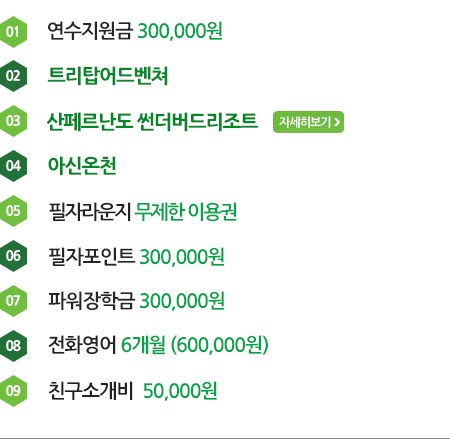Click the 필자포인트 300,000원 entry
Screen dimensions: 450x439
136,257
